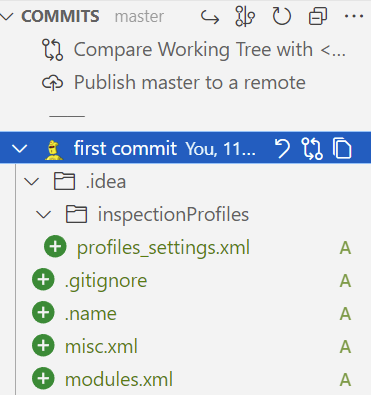
Task: Click Compare Working Tree with option
Action: 193,50
